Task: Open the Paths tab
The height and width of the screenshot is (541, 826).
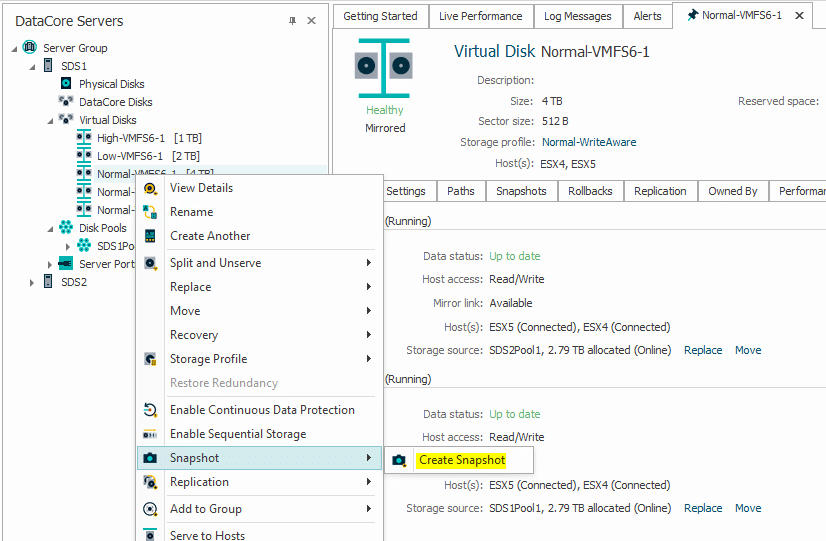Action: (x=460, y=191)
